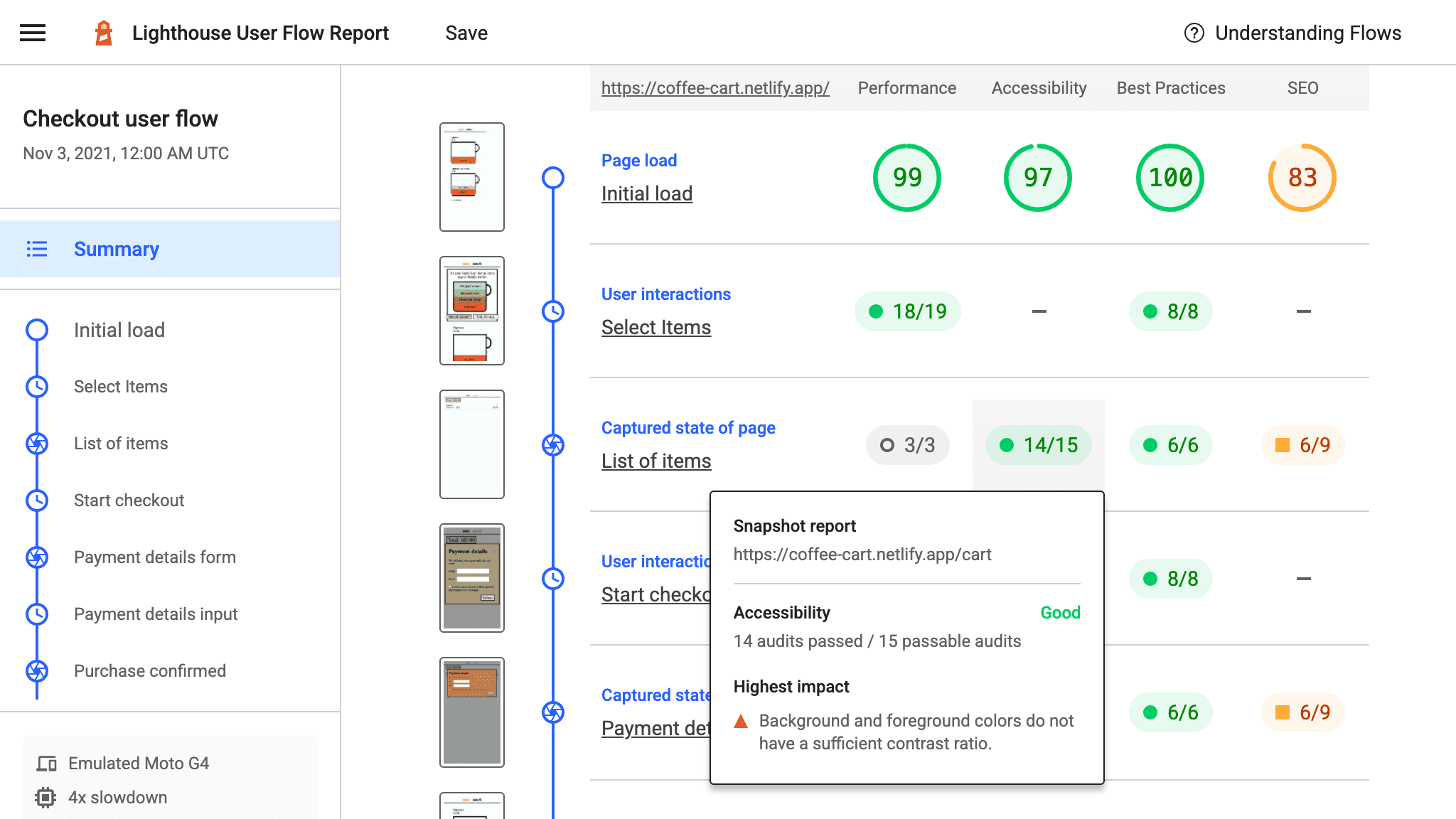Click the coffee-cart.netlify.app URL link
The height and width of the screenshot is (819, 1456).
tap(715, 87)
